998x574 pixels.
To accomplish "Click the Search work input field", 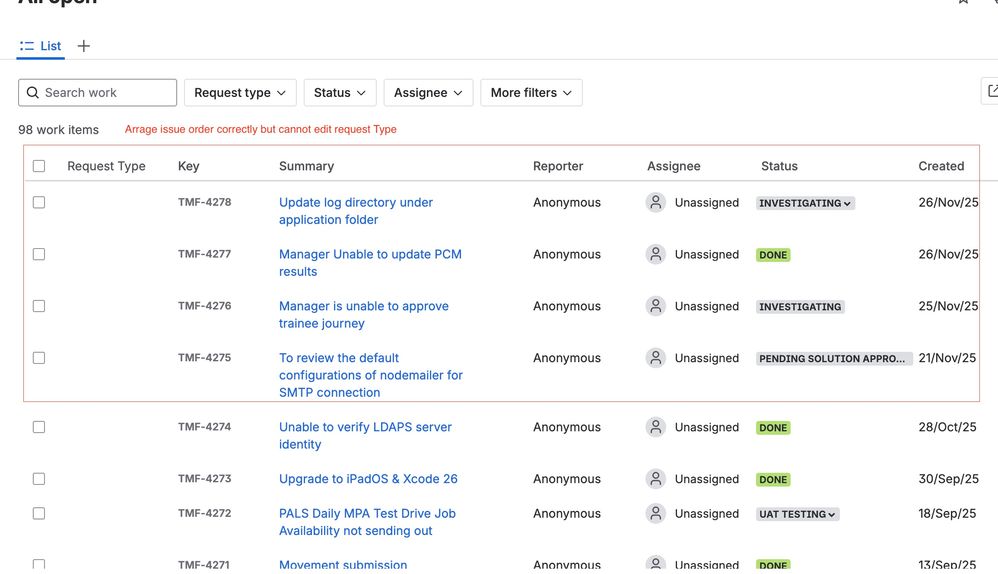I will 107,93.
